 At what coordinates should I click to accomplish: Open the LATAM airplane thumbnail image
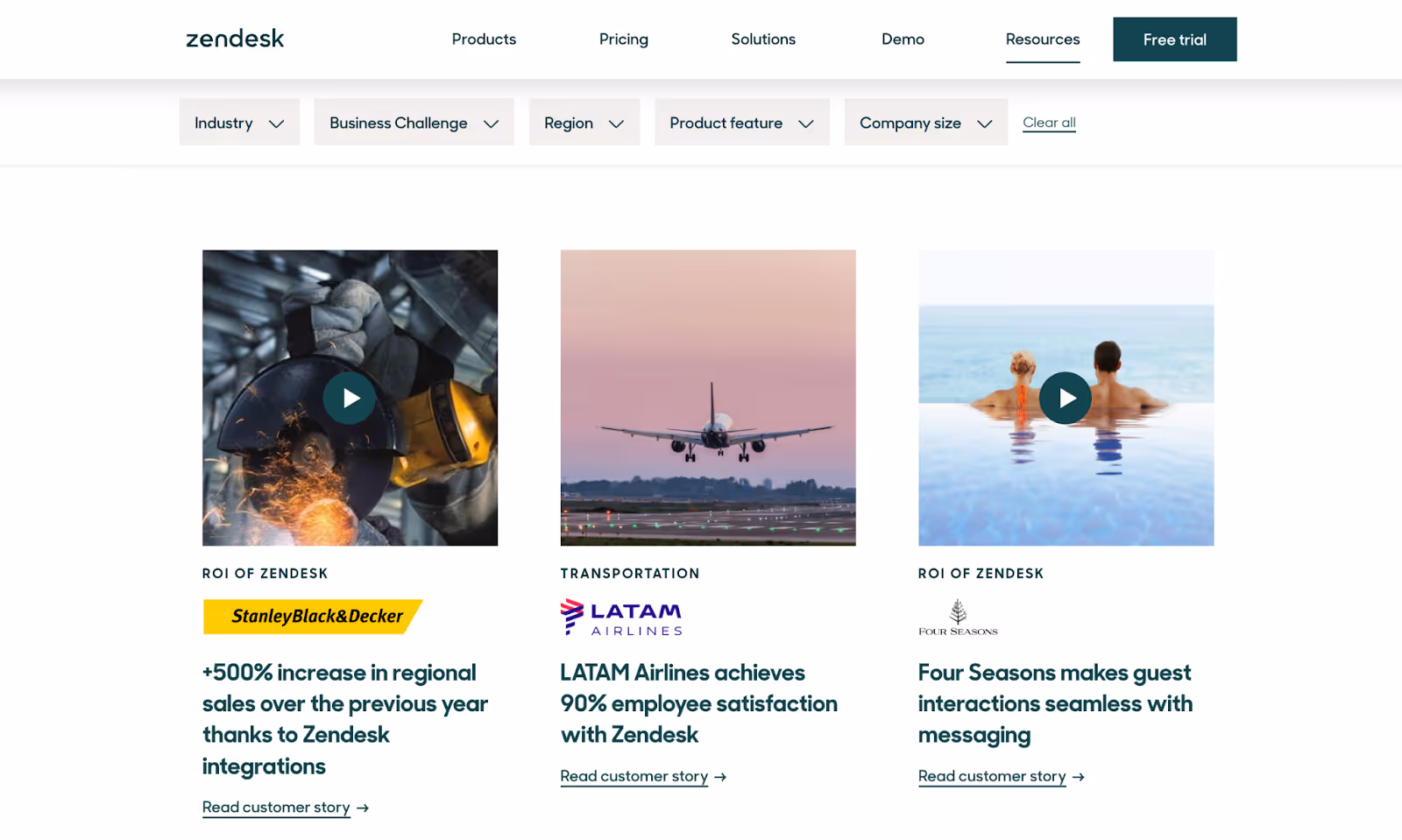pyautogui.click(x=708, y=399)
